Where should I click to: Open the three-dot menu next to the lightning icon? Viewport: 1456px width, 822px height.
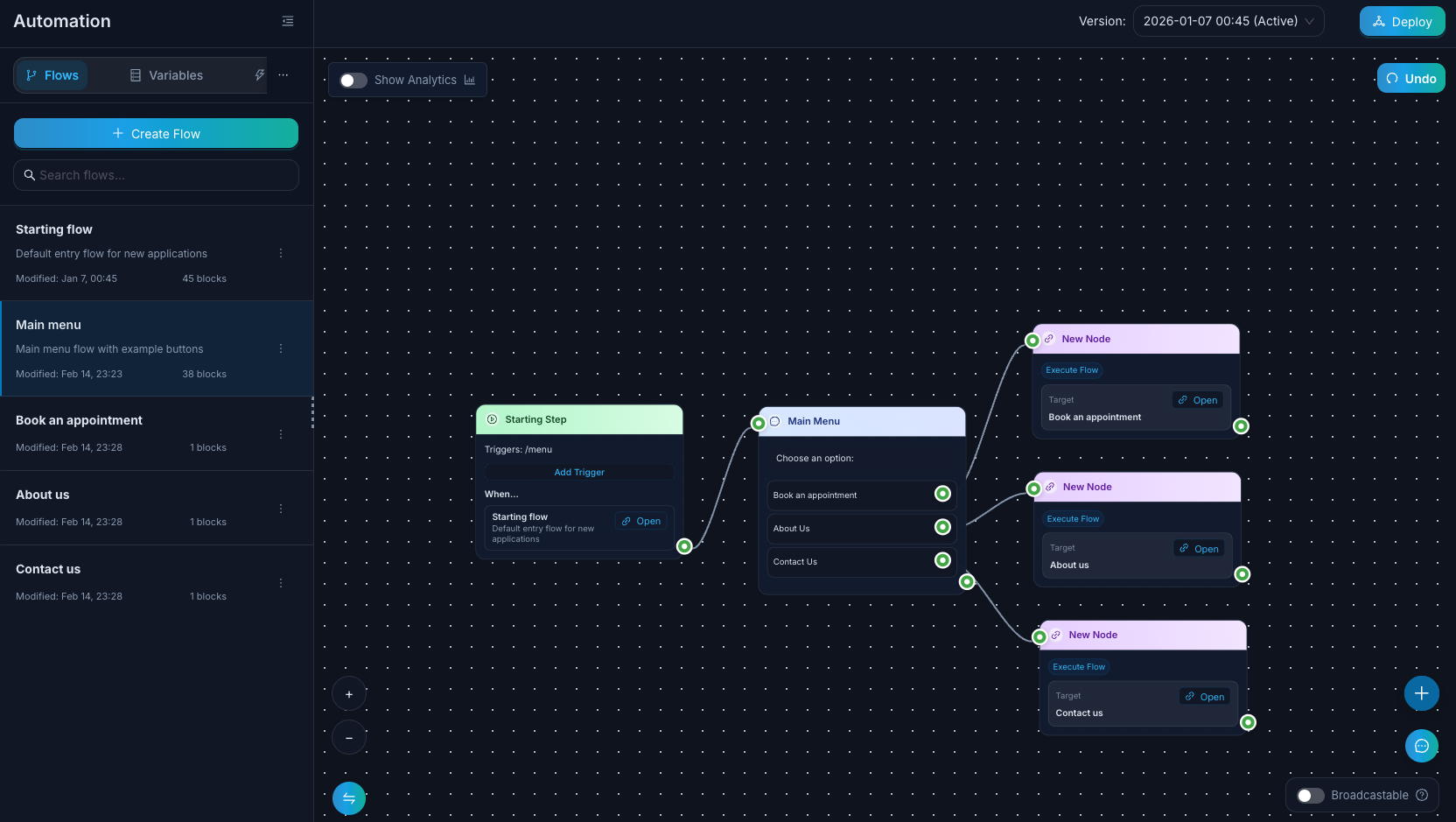(x=283, y=75)
